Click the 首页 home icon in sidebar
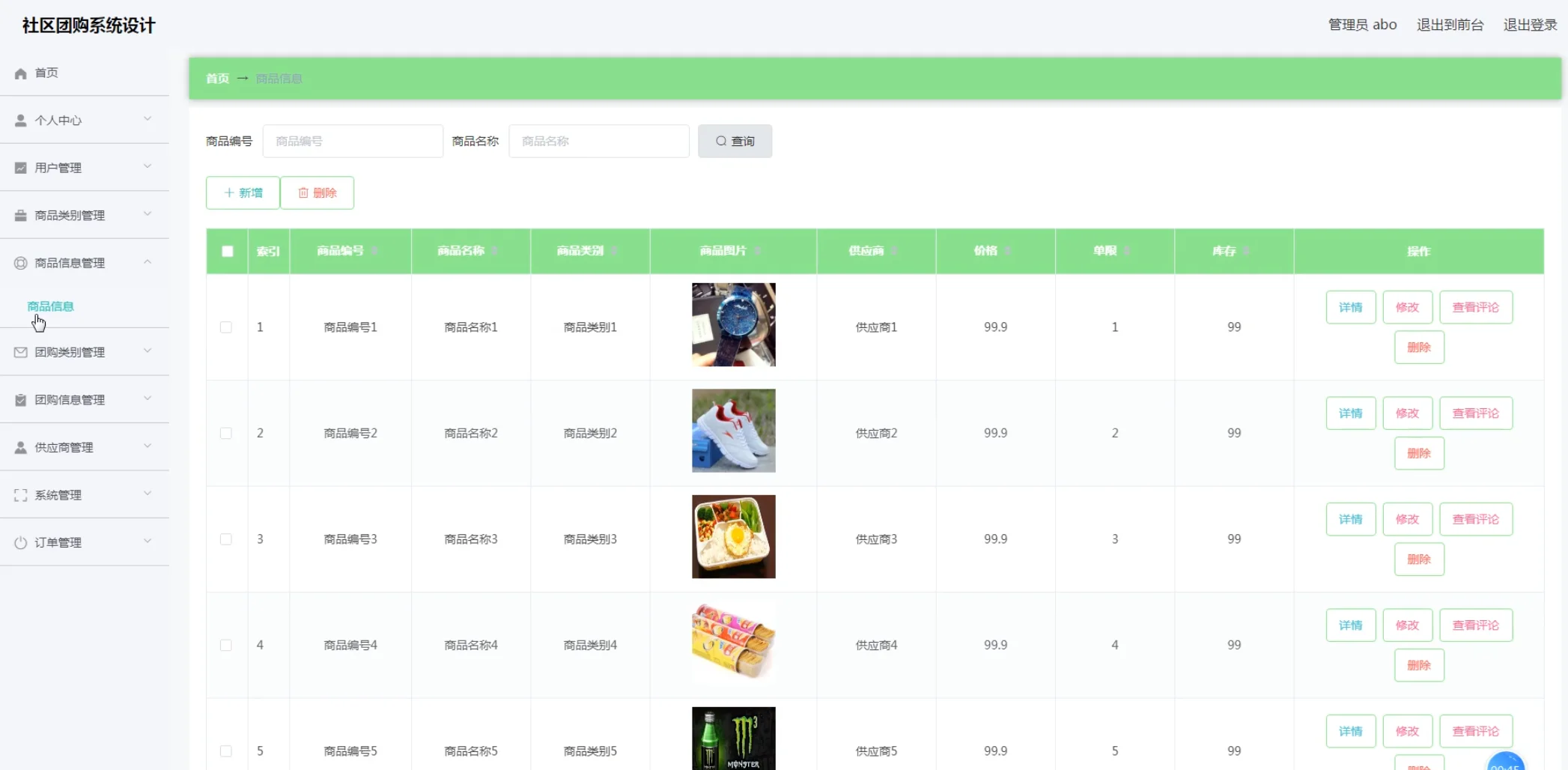 click(19, 73)
